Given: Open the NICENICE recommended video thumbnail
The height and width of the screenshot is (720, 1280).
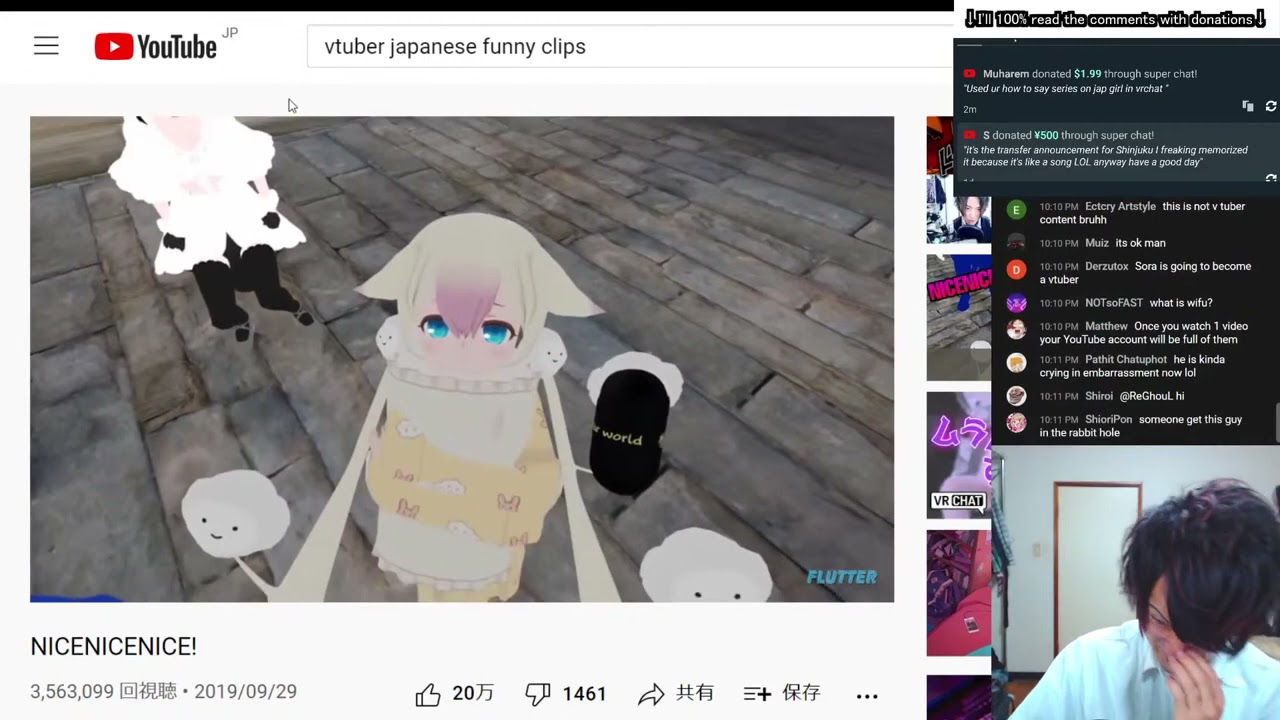Looking at the screenshot, I should [958, 317].
